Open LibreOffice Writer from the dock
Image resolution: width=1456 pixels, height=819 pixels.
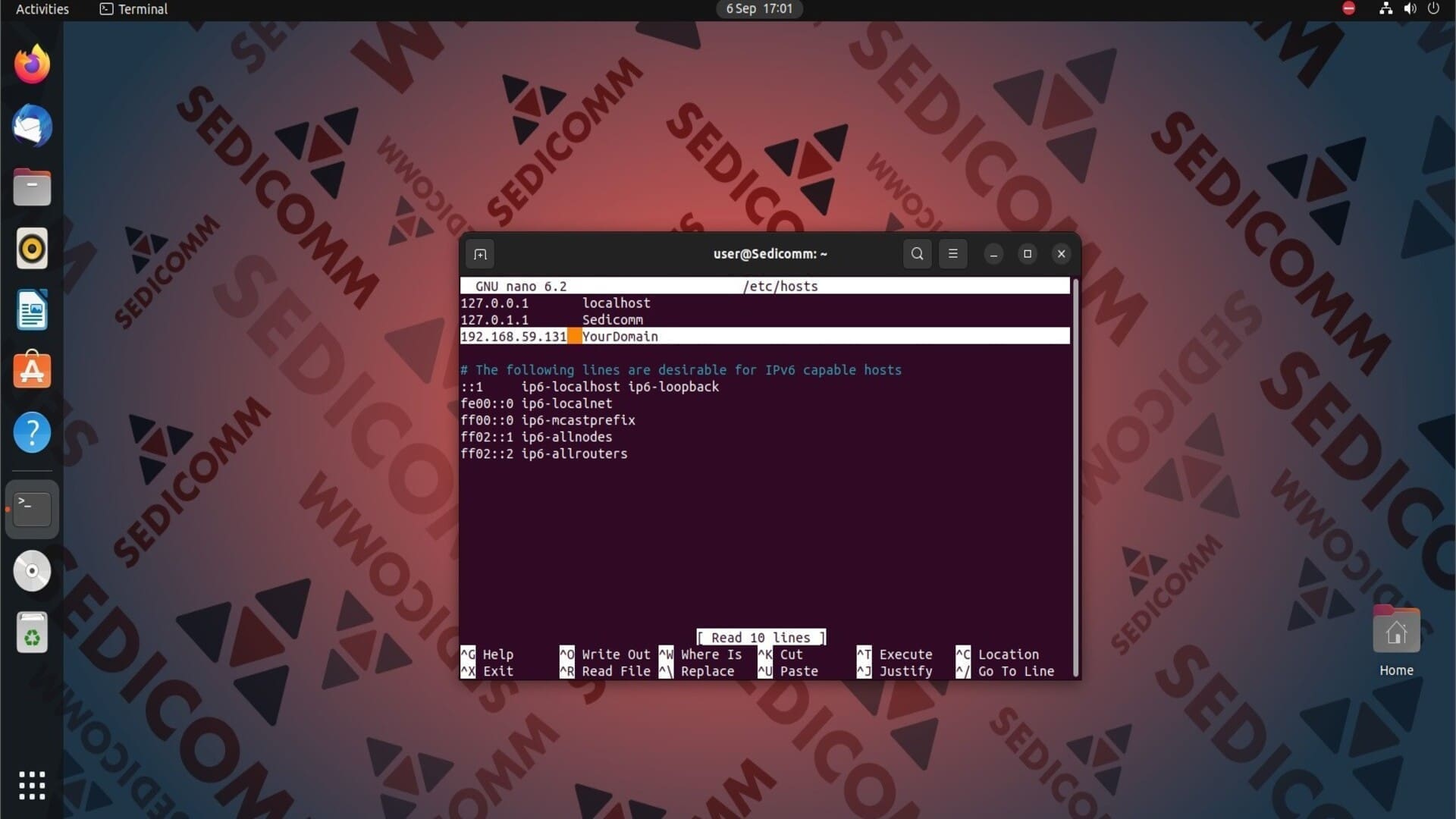(x=32, y=310)
